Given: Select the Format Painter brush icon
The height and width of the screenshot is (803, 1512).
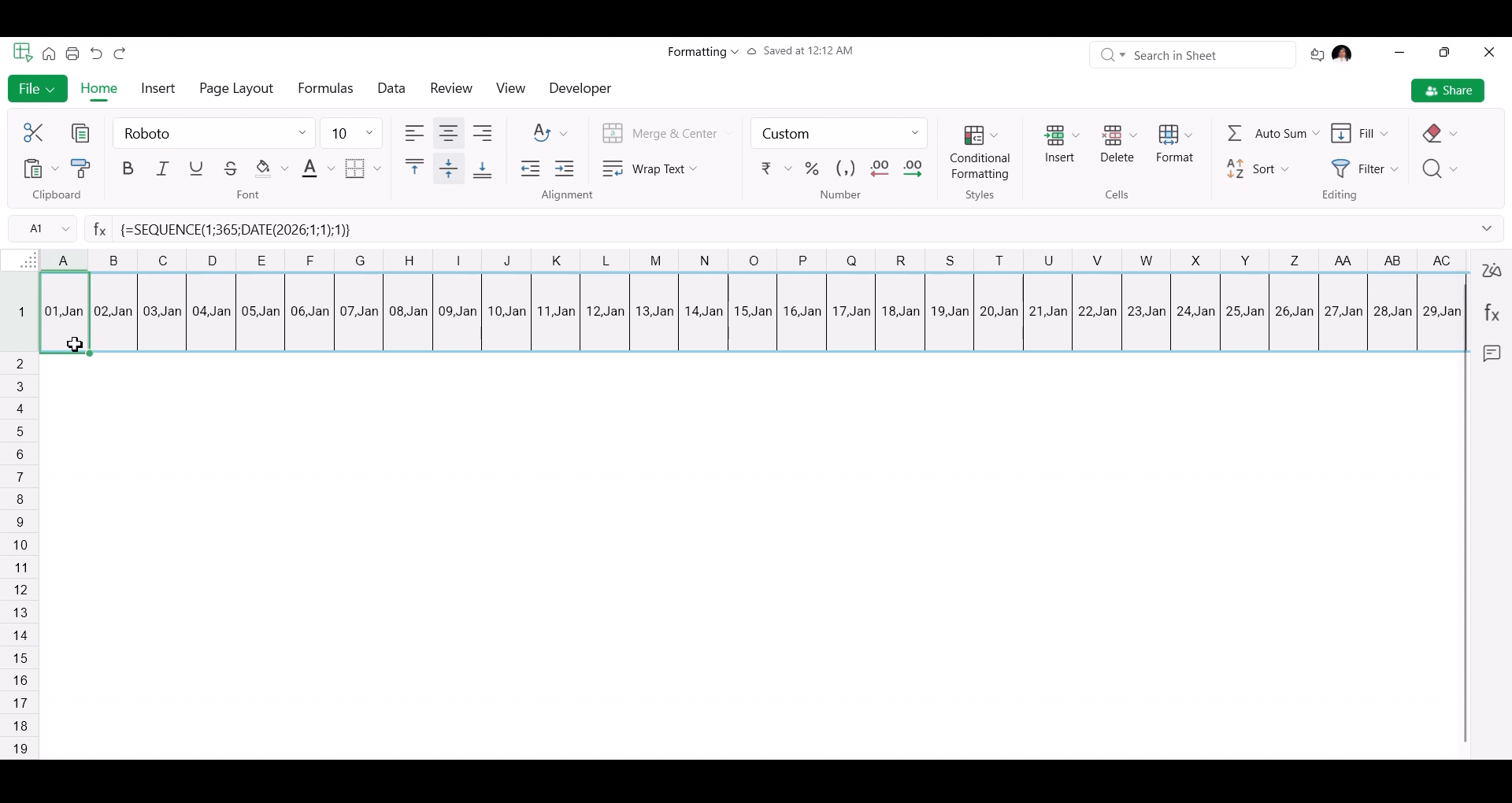Looking at the screenshot, I should pos(81,168).
